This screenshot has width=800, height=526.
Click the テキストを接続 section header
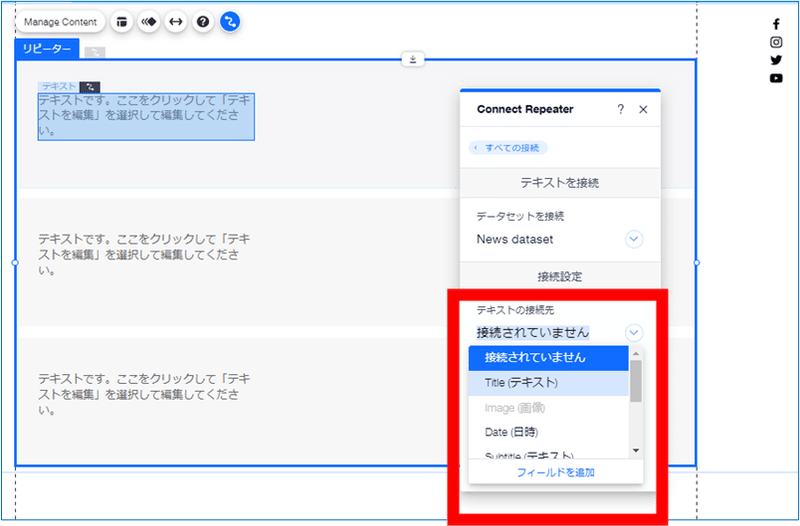pos(560,183)
